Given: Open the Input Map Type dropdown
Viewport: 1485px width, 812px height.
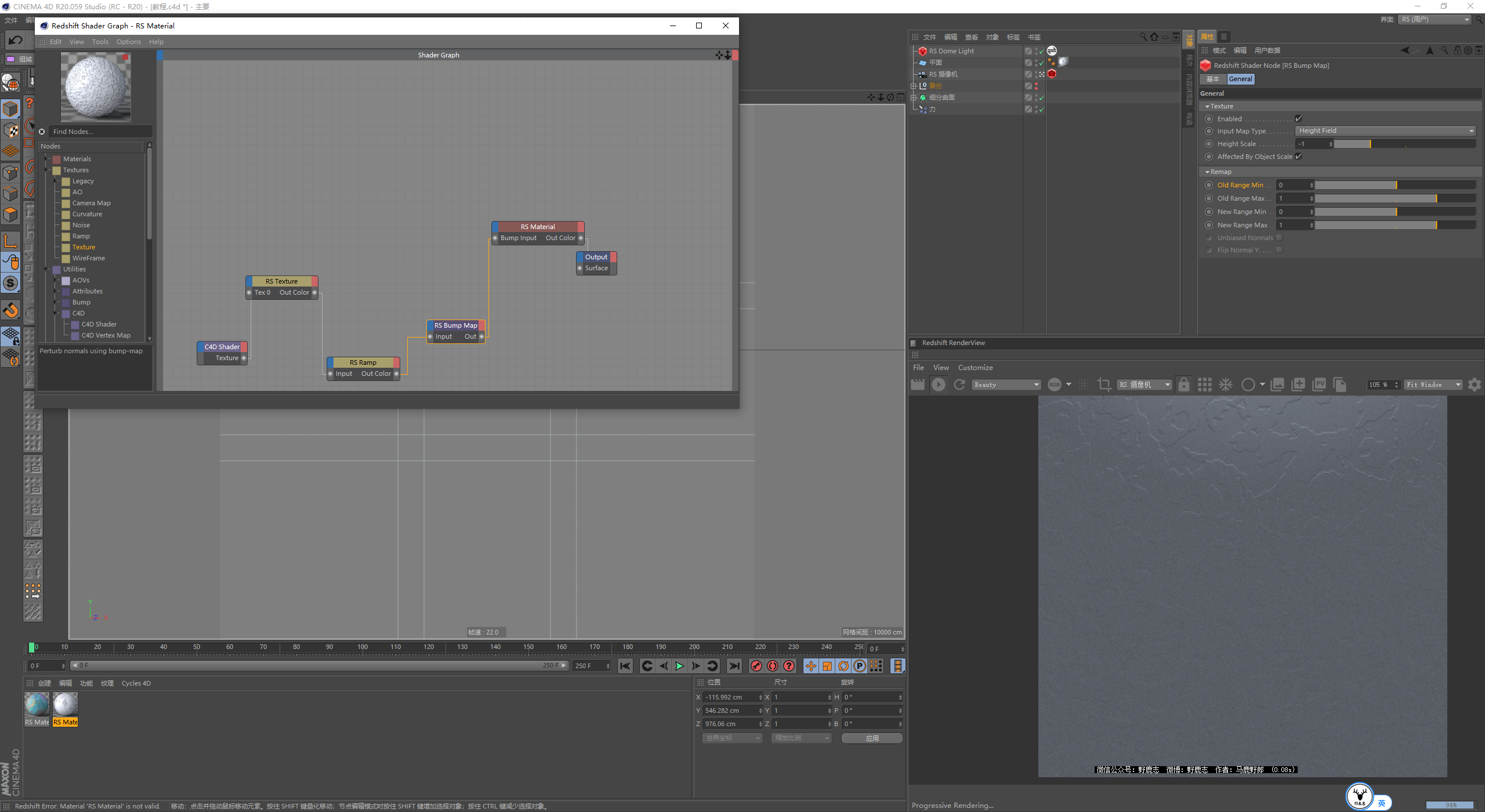Looking at the screenshot, I should pos(1385,131).
